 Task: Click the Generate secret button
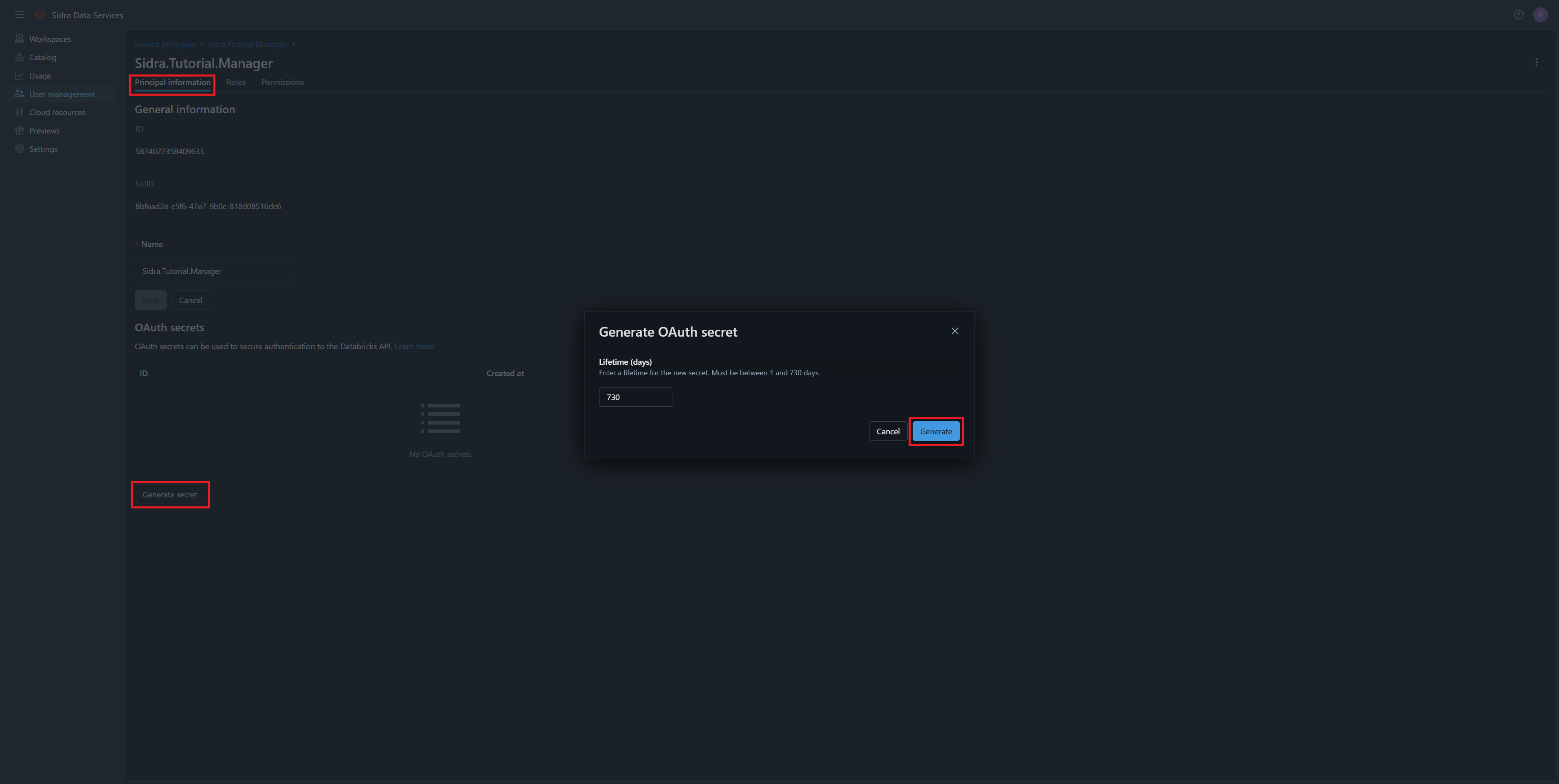[x=170, y=495]
